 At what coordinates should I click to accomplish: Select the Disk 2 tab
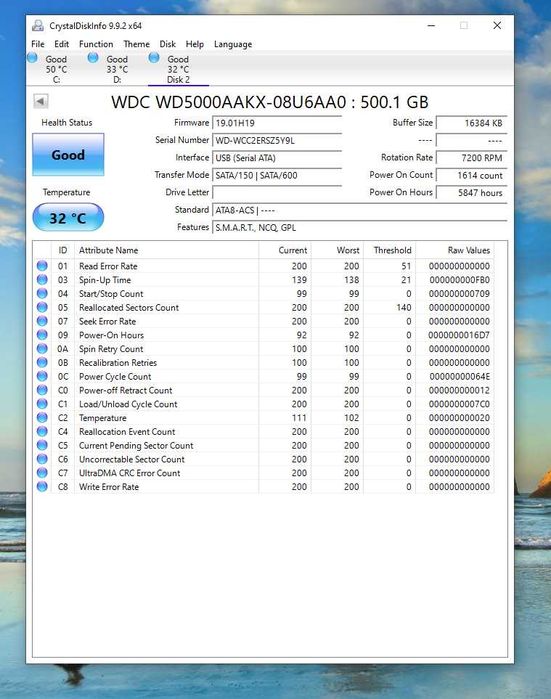coord(178,69)
